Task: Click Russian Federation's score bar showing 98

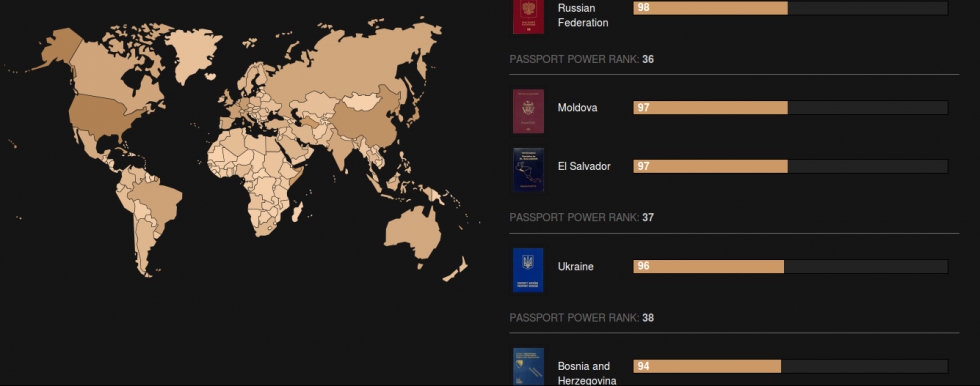Action: pyautogui.click(x=791, y=7)
